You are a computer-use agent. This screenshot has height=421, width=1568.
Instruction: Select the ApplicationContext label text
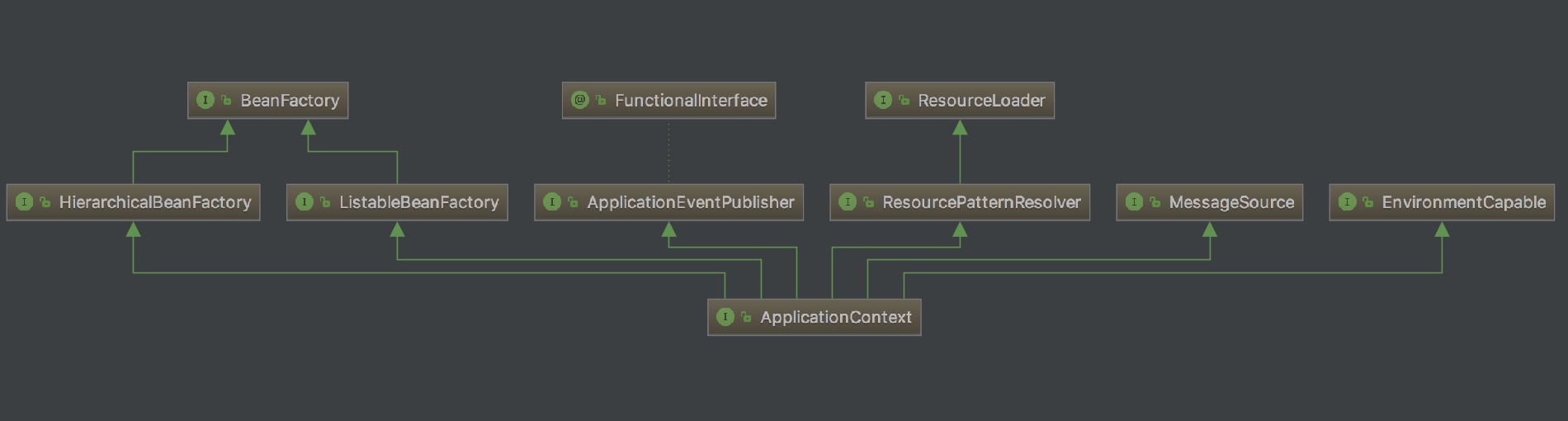pyautogui.click(x=835, y=317)
